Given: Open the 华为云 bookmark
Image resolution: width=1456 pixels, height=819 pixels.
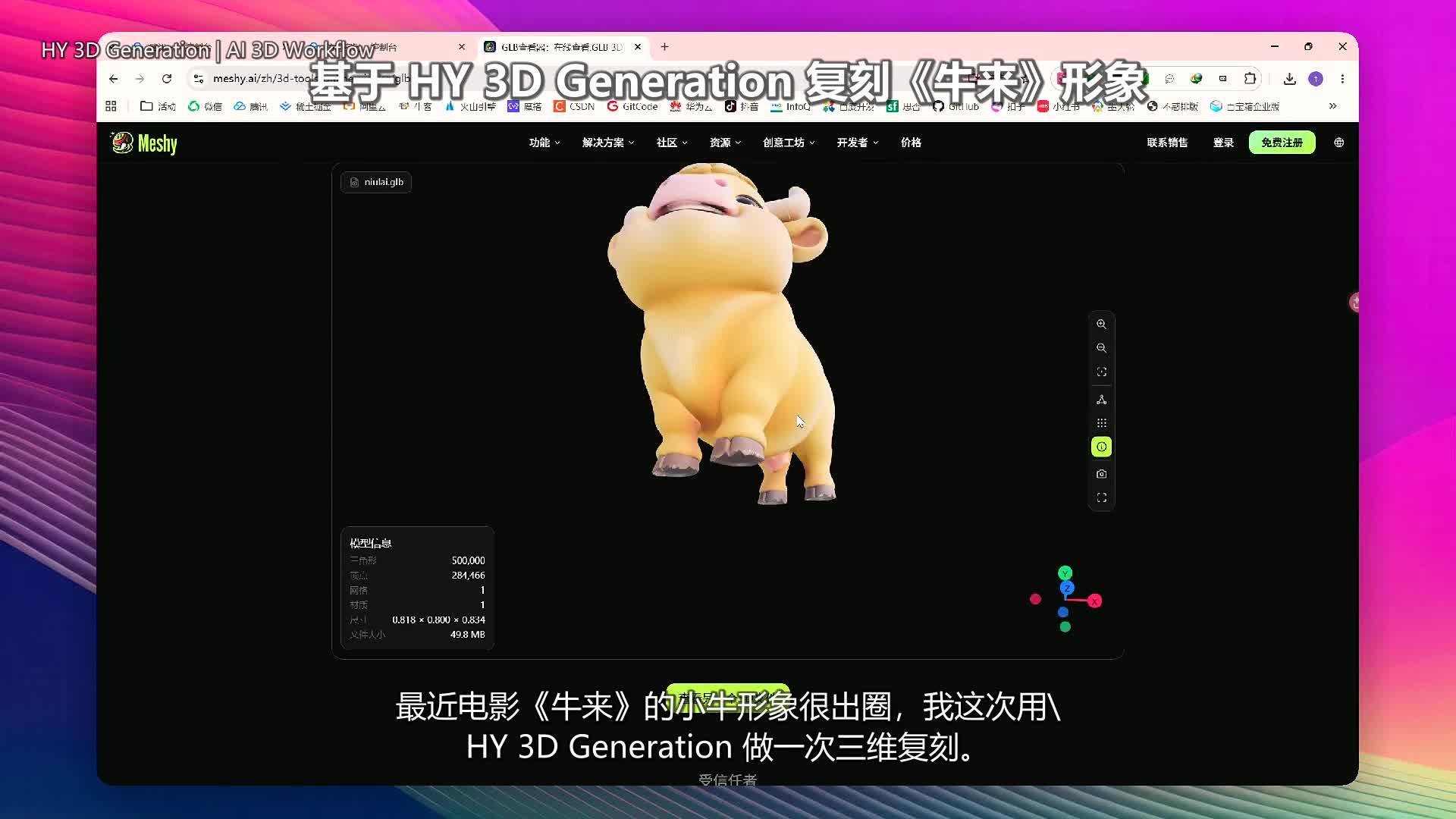Looking at the screenshot, I should [691, 106].
